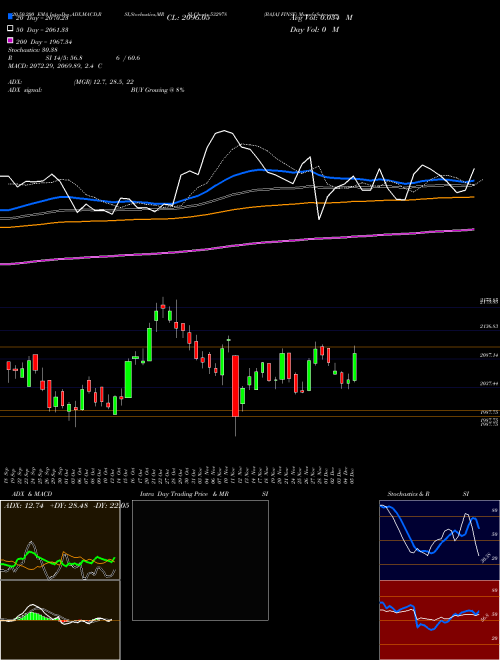Click the 2097.14 price axis label
This screenshot has width=500, height=660.
(489, 356)
